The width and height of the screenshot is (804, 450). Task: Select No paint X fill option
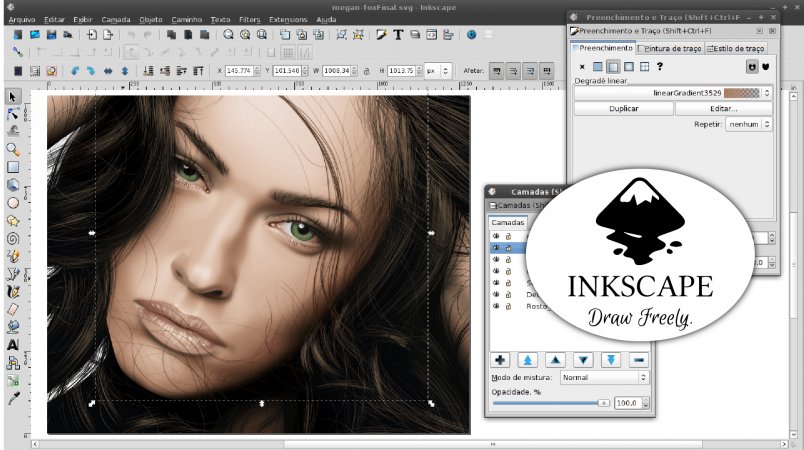click(x=582, y=67)
